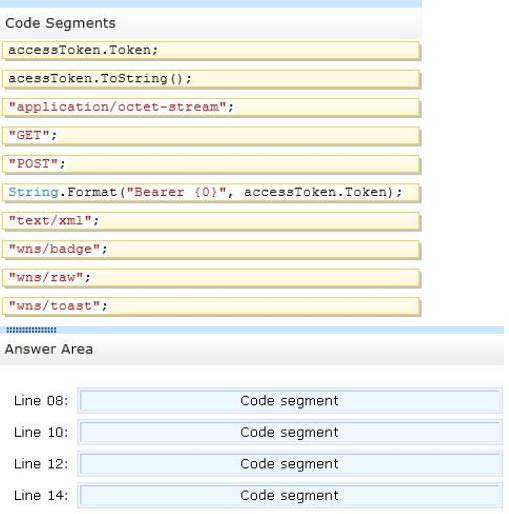Select the "GET"; code segment

211,136
